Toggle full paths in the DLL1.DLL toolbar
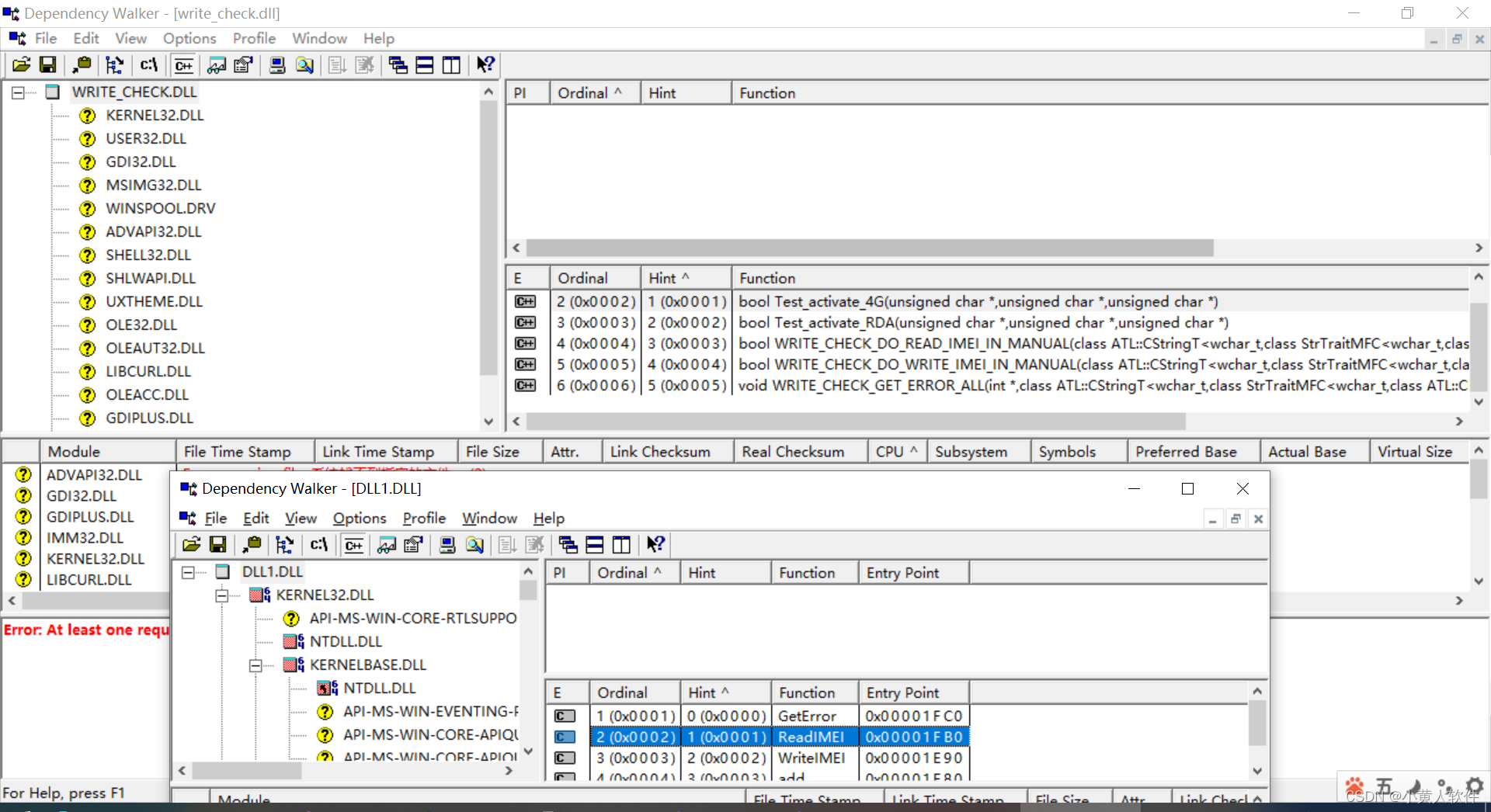Viewport: 1491px width, 812px height. pos(318,544)
